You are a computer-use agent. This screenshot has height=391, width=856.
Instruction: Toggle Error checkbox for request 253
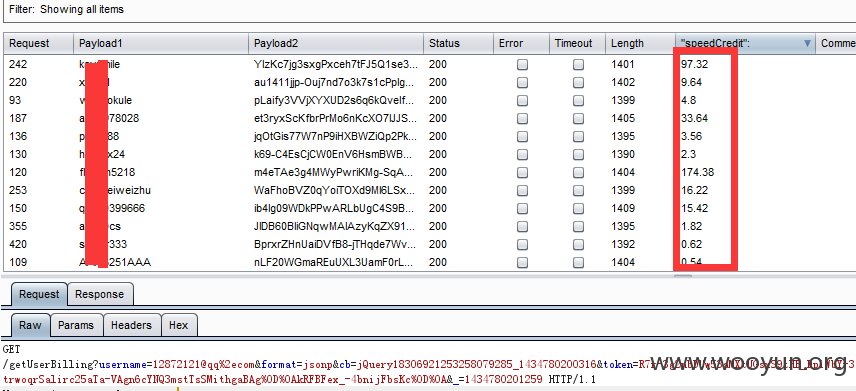(522, 191)
